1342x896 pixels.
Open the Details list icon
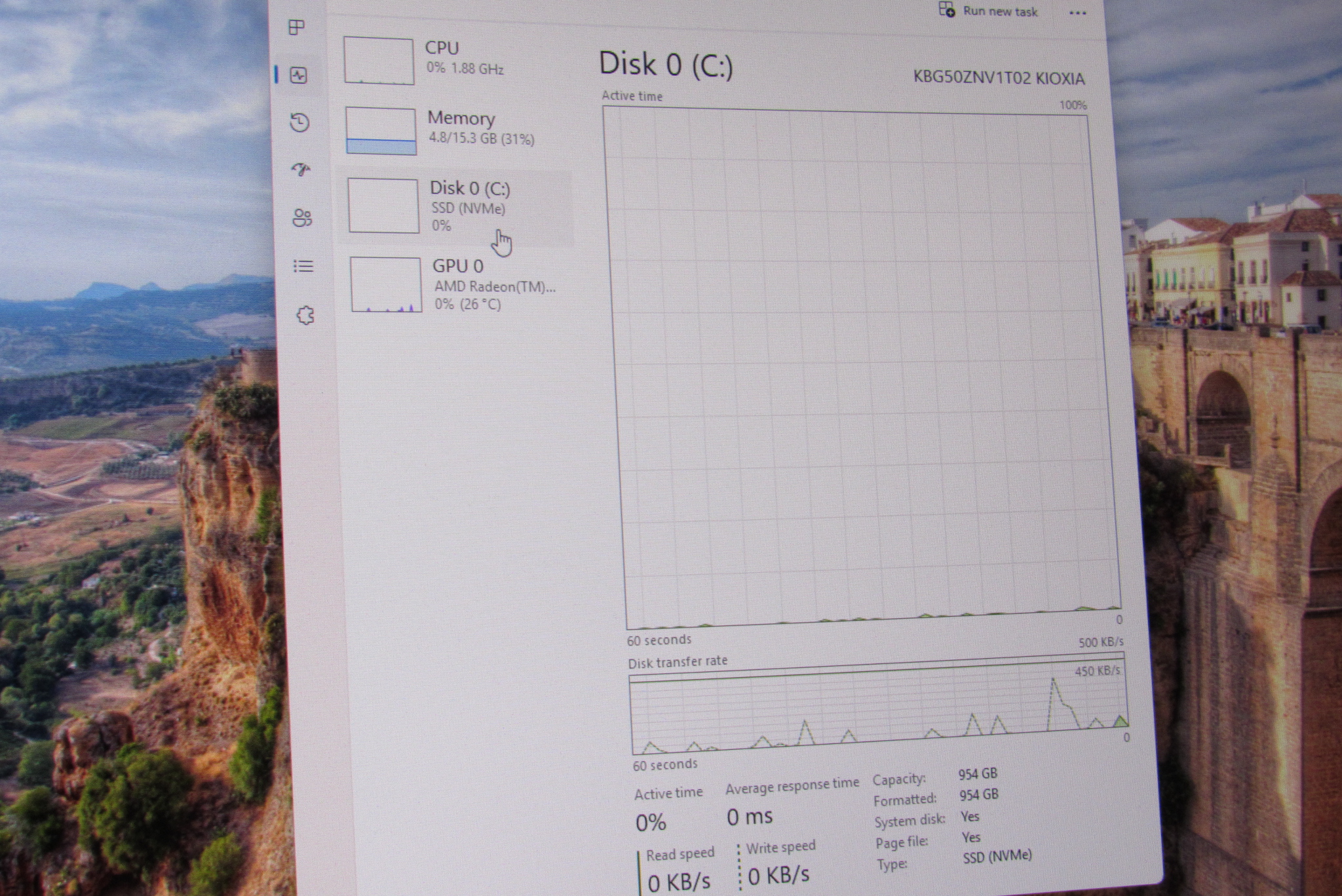click(303, 266)
